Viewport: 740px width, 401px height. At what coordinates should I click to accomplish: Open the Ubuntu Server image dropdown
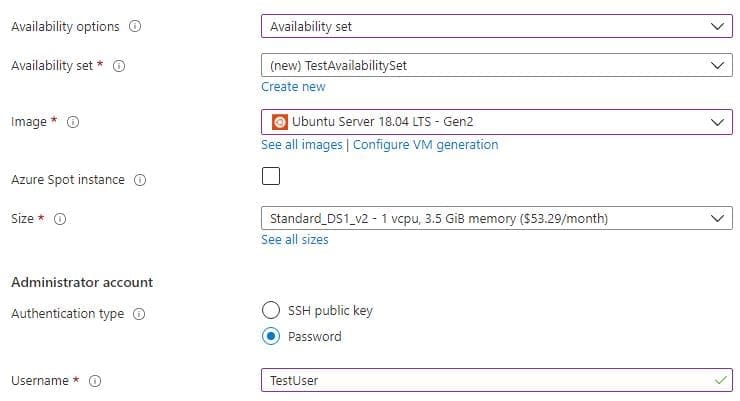[495, 122]
